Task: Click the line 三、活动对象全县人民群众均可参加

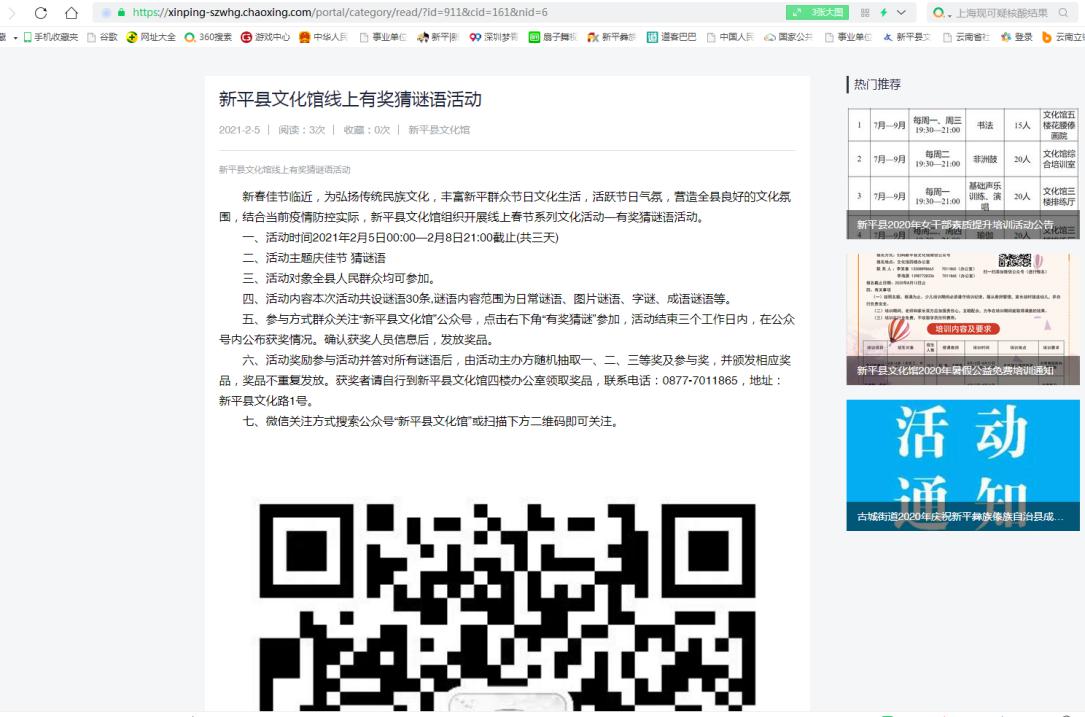Action: (x=340, y=278)
